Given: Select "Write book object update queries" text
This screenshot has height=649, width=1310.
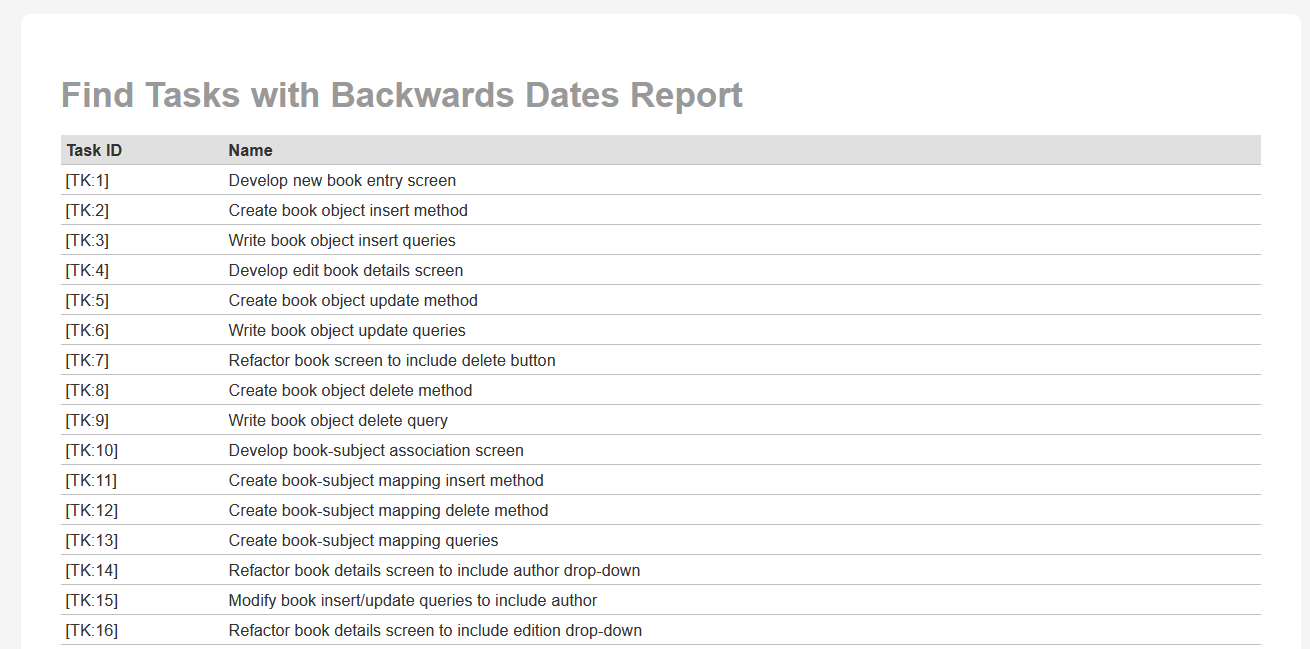Looking at the screenshot, I should (x=347, y=330).
